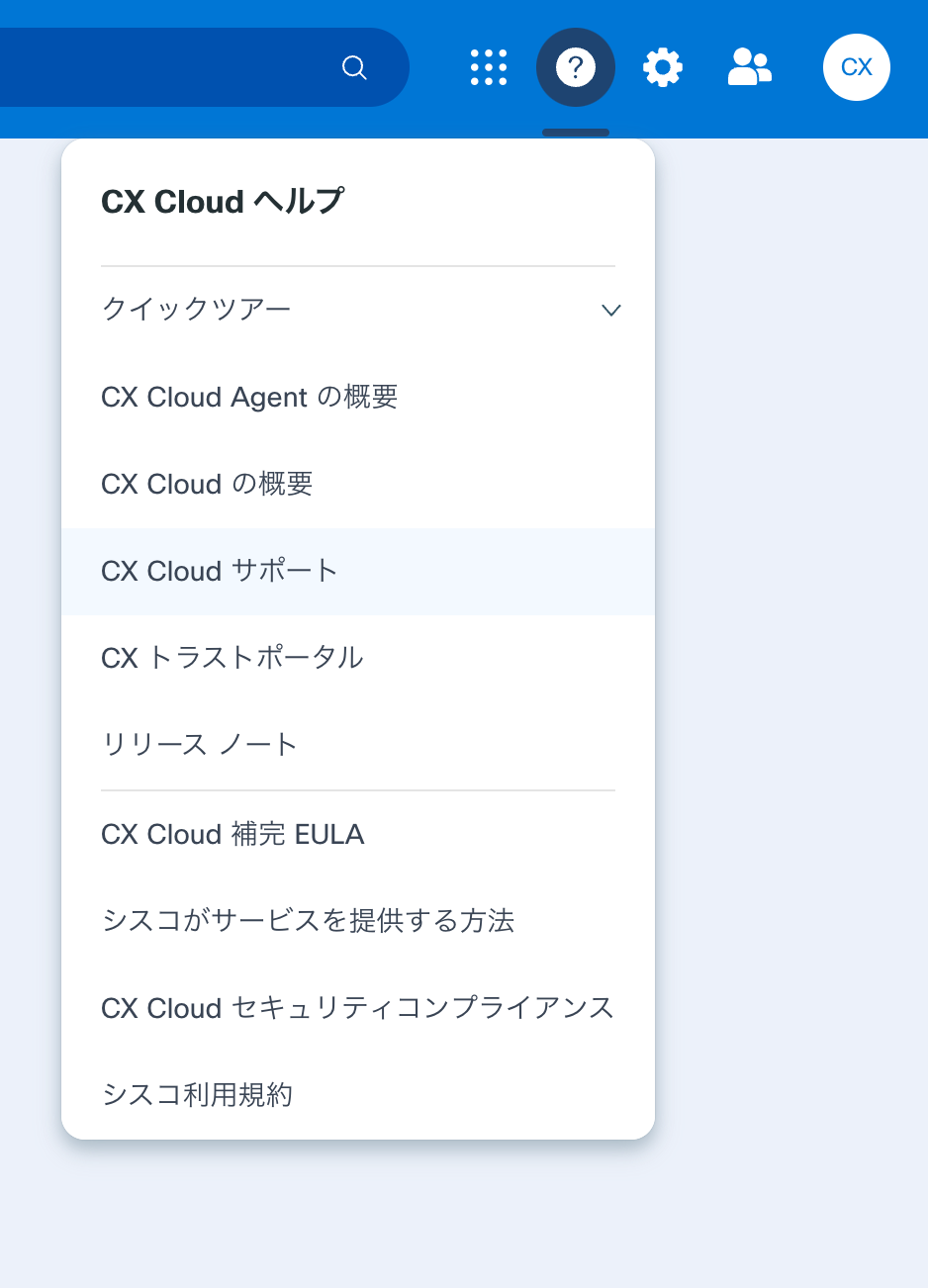This screenshot has width=928, height=1288.
Task: Select the magnifying glass in the search bar
Action: coord(354,67)
